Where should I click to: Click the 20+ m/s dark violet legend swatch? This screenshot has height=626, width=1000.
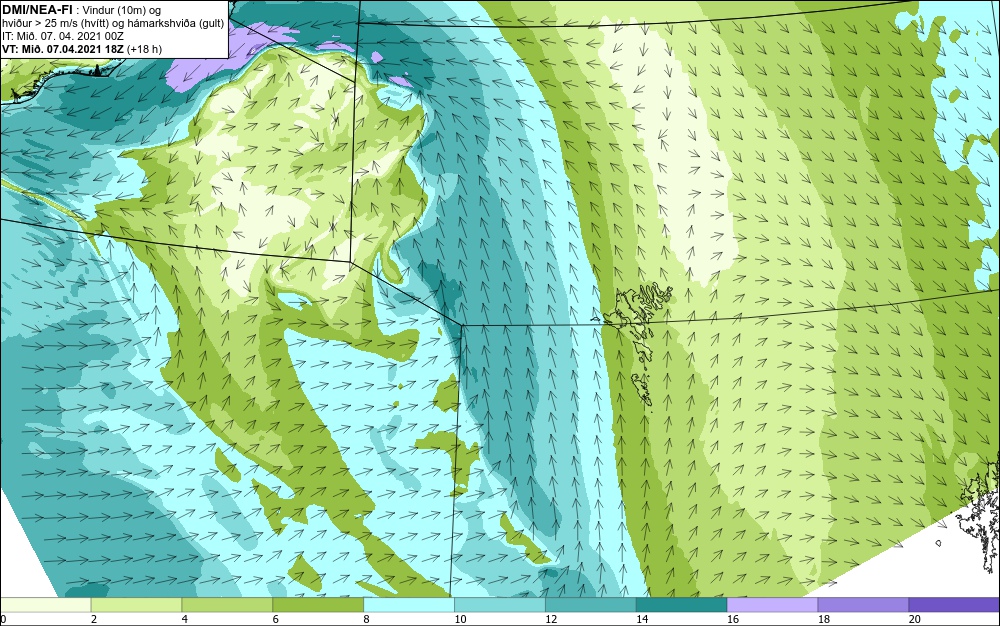[954, 605]
